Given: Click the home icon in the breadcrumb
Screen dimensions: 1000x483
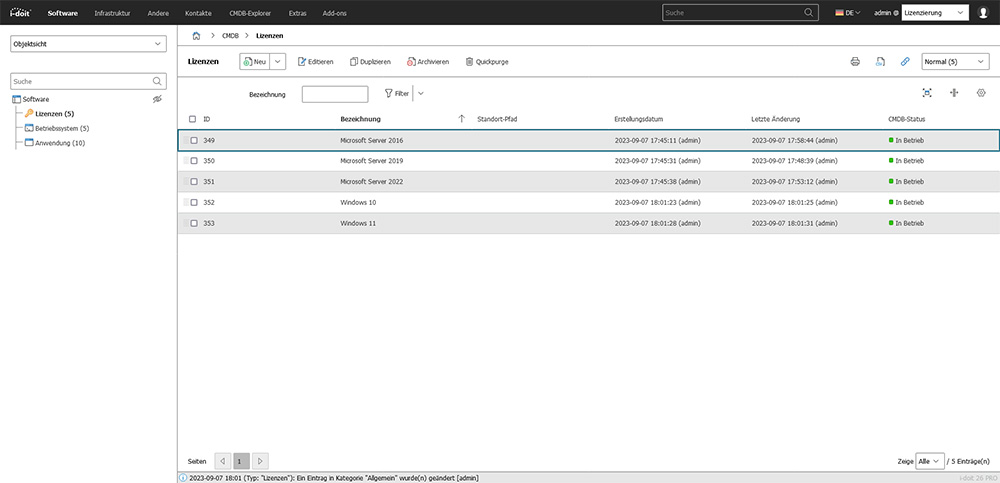Looking at the screenshot, I should point(196,35).
